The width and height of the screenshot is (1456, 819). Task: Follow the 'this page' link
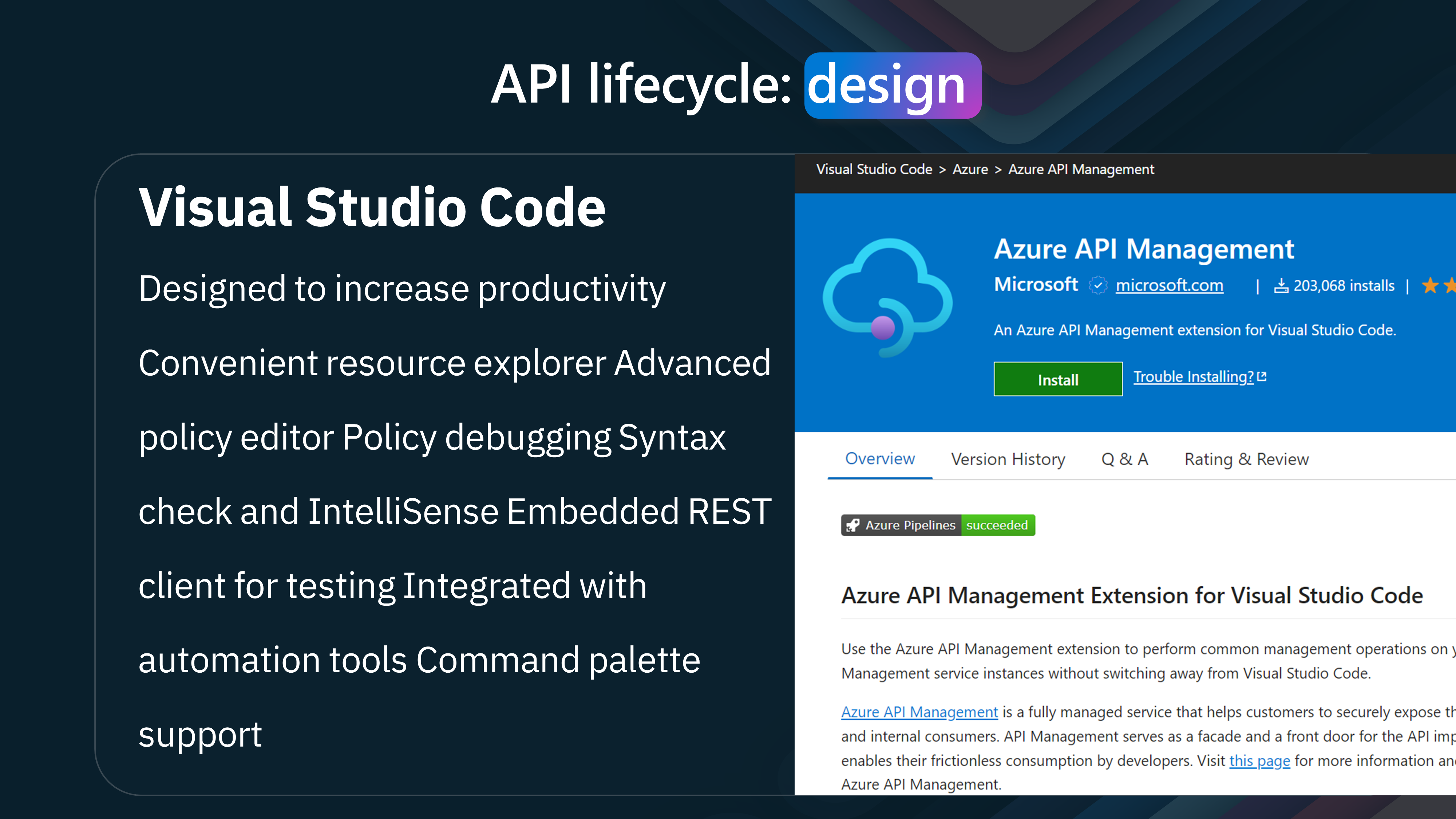point(1260,761)
